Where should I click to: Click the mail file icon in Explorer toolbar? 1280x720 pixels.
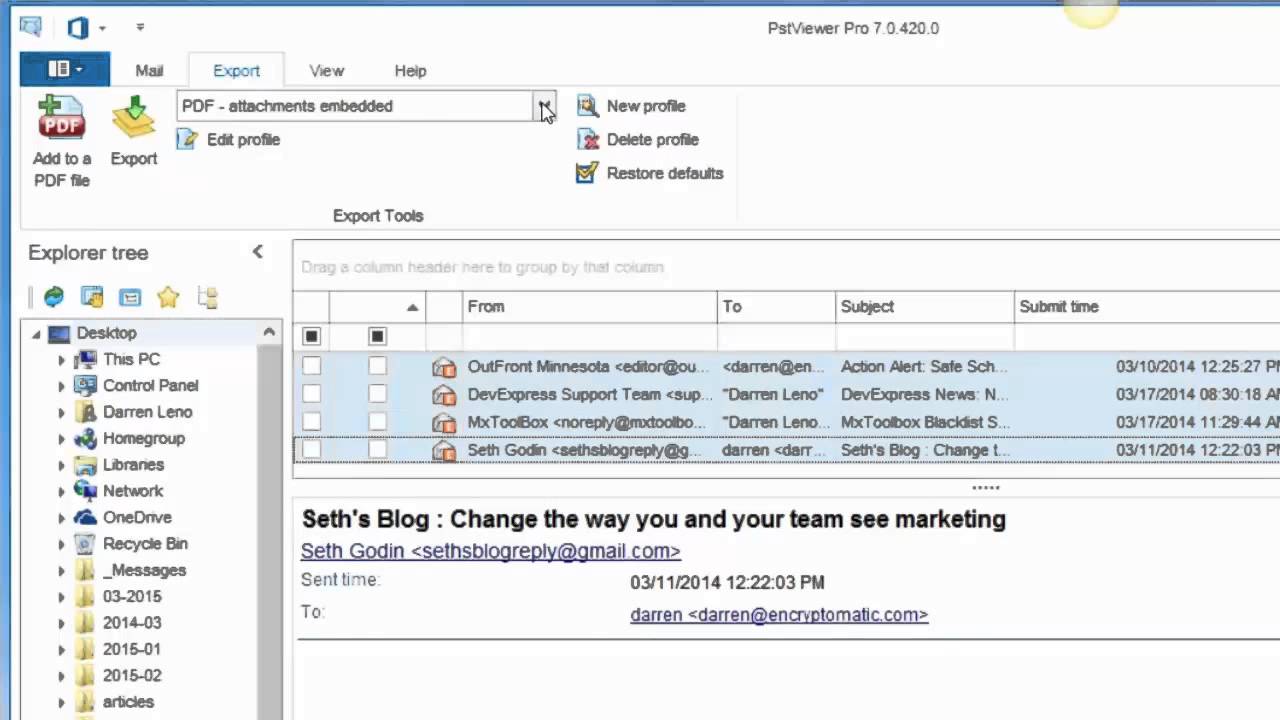pos(130,297)
